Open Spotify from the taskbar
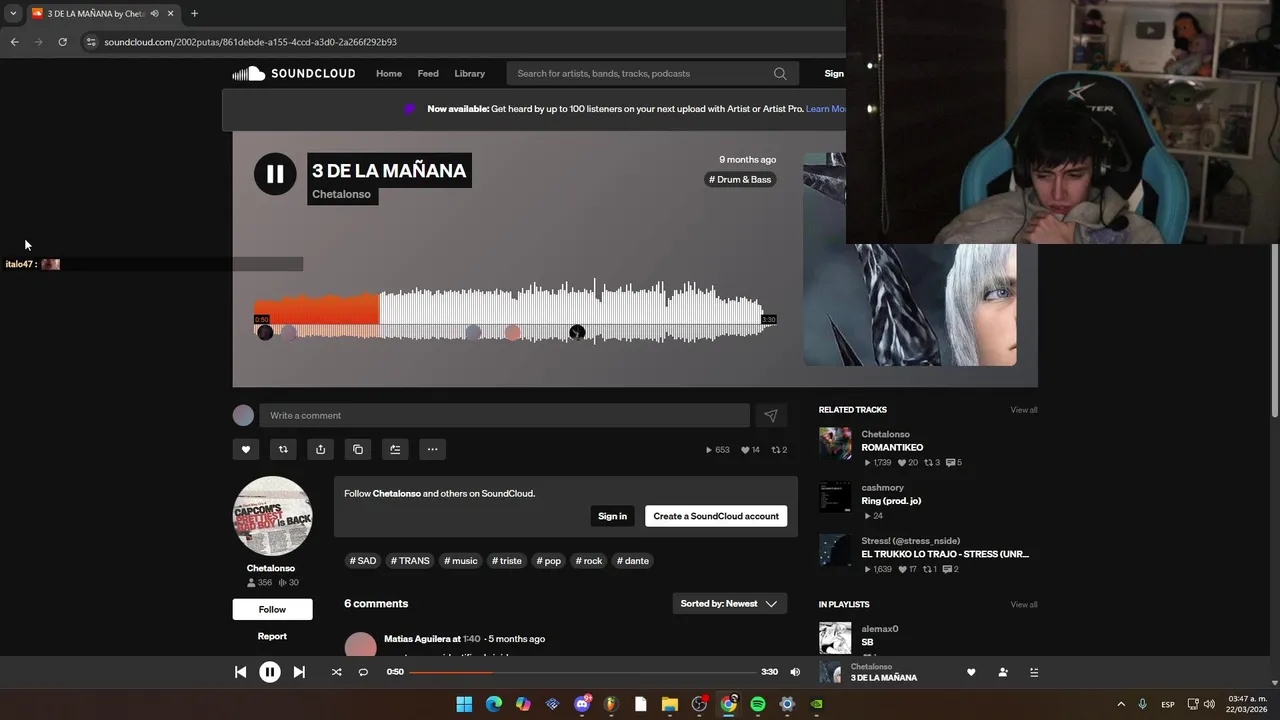 point(757,704)
